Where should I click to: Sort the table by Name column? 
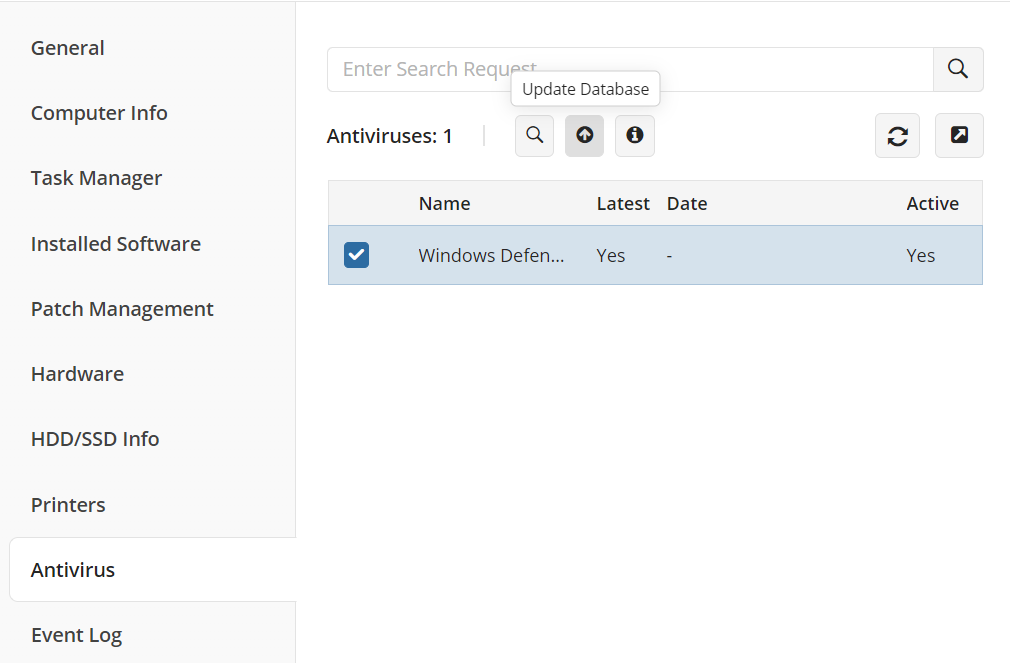tap(444, 203)
